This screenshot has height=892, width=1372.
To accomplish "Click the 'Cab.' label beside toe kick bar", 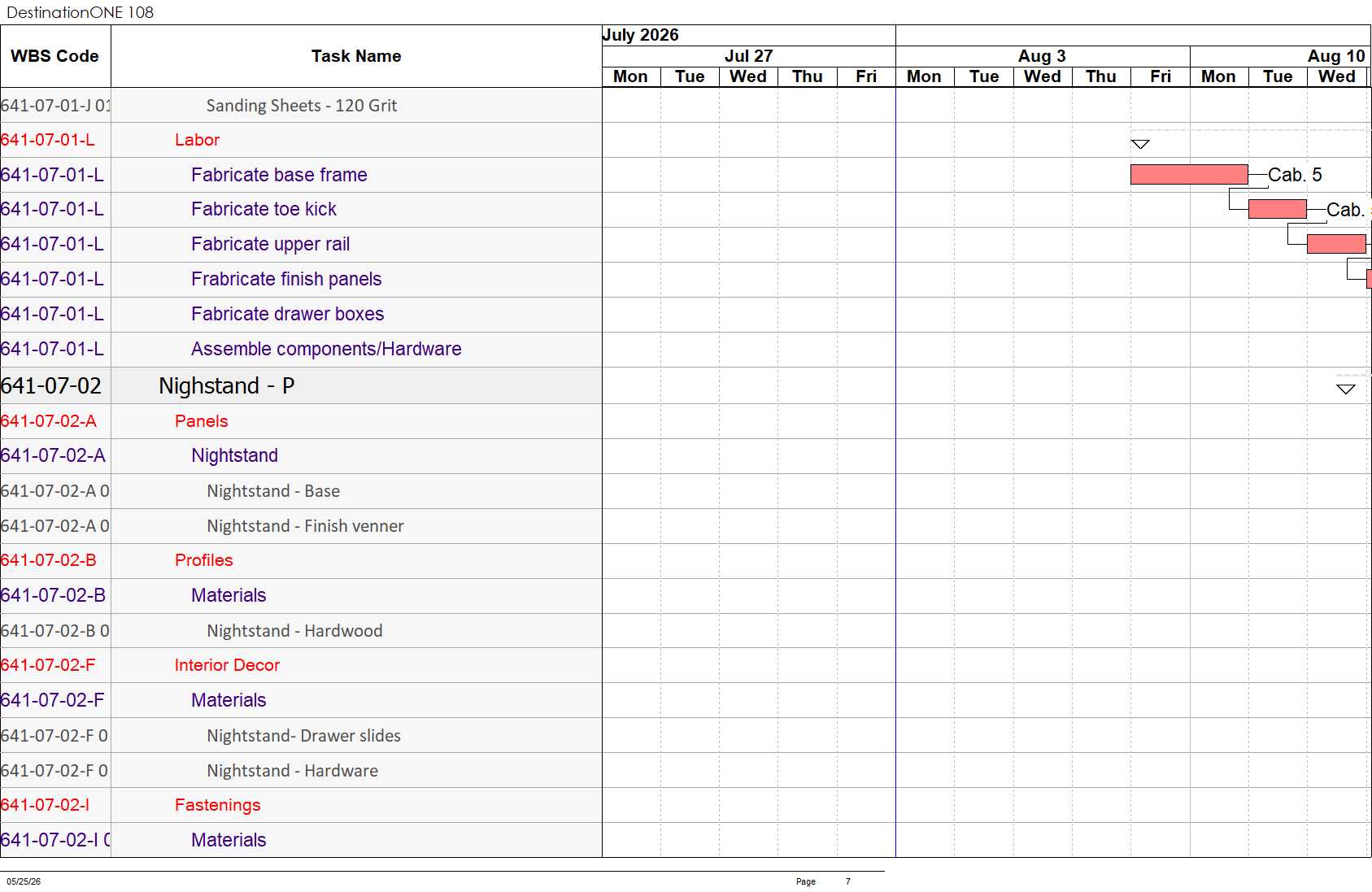I will pyautogui.click(x=1345, y=210).
